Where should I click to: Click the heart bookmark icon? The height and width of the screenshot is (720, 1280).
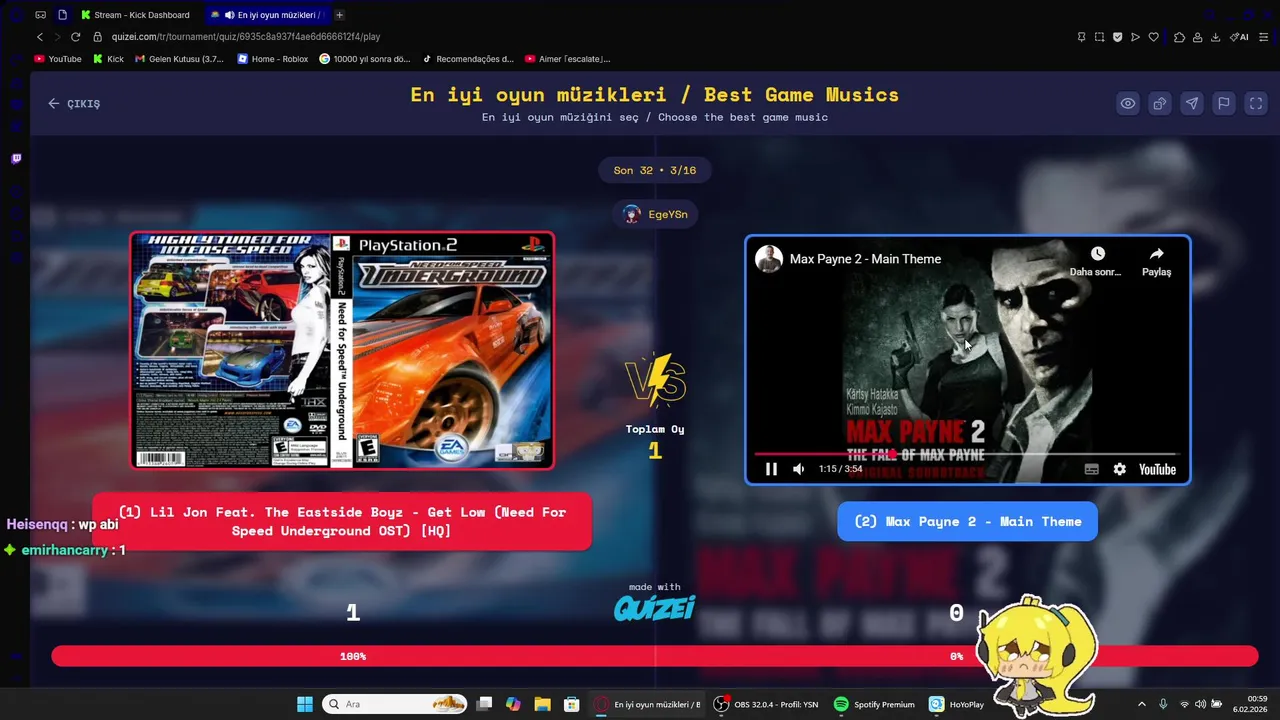(x=1153, y=37)
